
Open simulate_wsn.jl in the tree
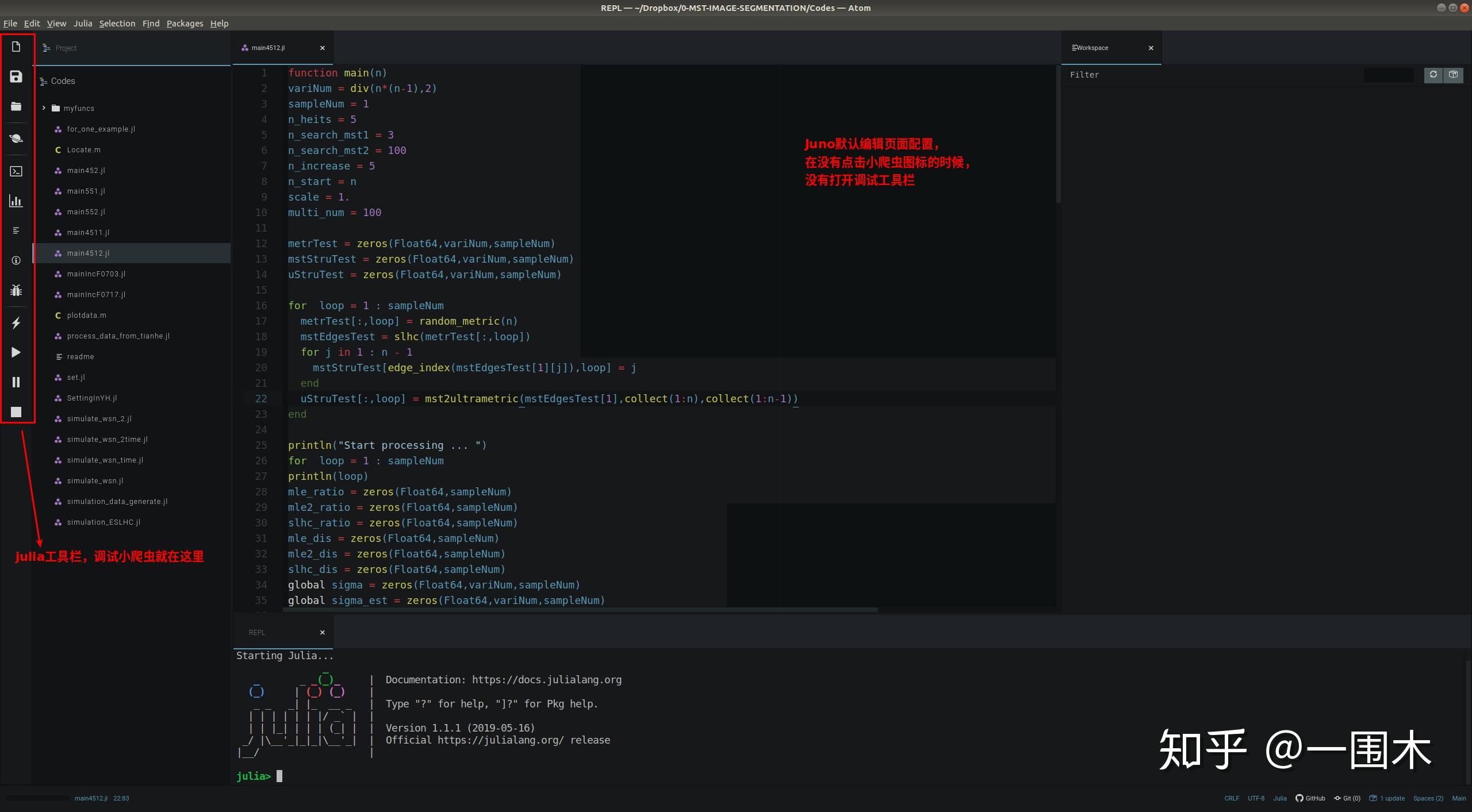pos(95,481)
